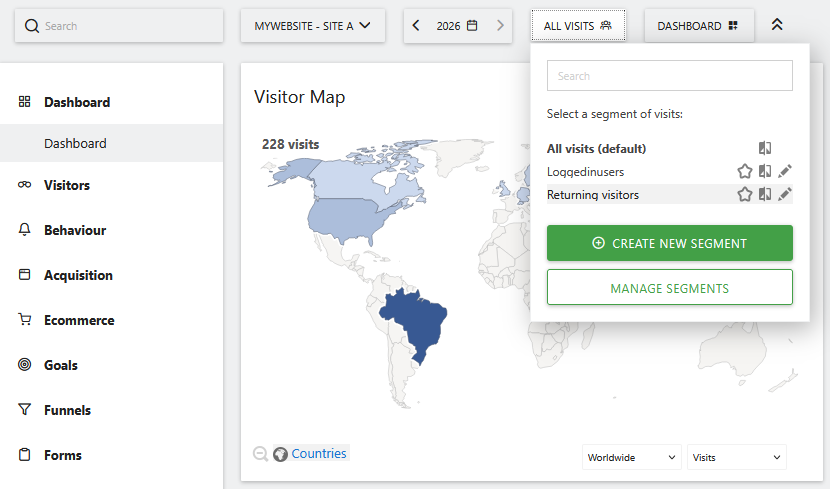Go to previous date period
The width and height of the screenshot is (830, 489).
[417, 26]
